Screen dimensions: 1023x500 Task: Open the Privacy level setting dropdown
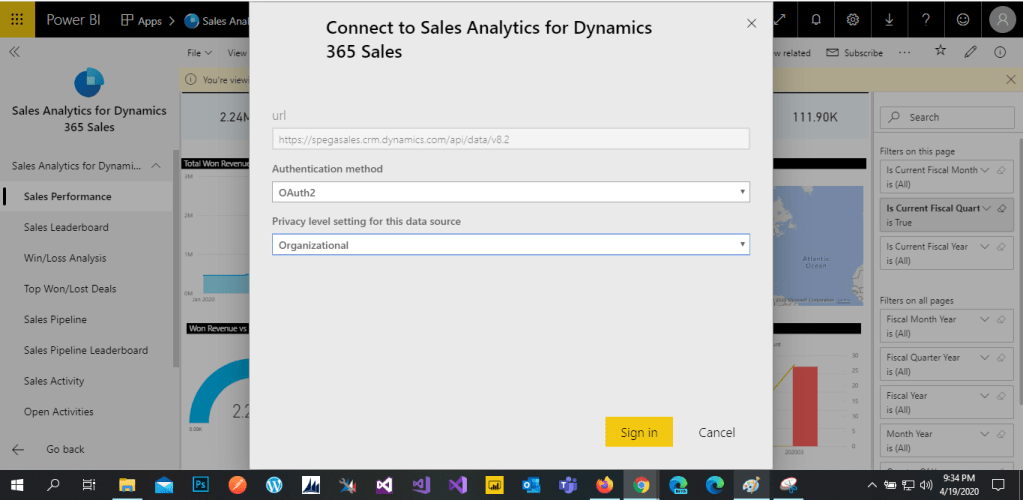tap(510, 244)
